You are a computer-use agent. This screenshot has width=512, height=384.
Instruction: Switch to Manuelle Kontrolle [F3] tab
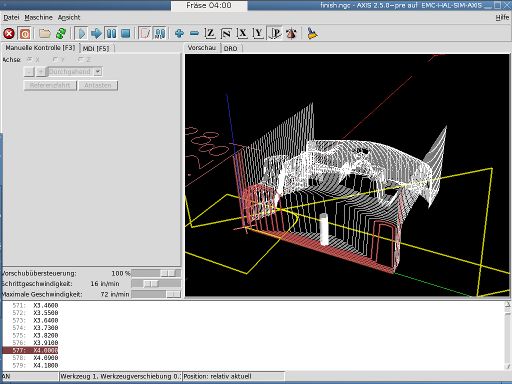(40, 48)
